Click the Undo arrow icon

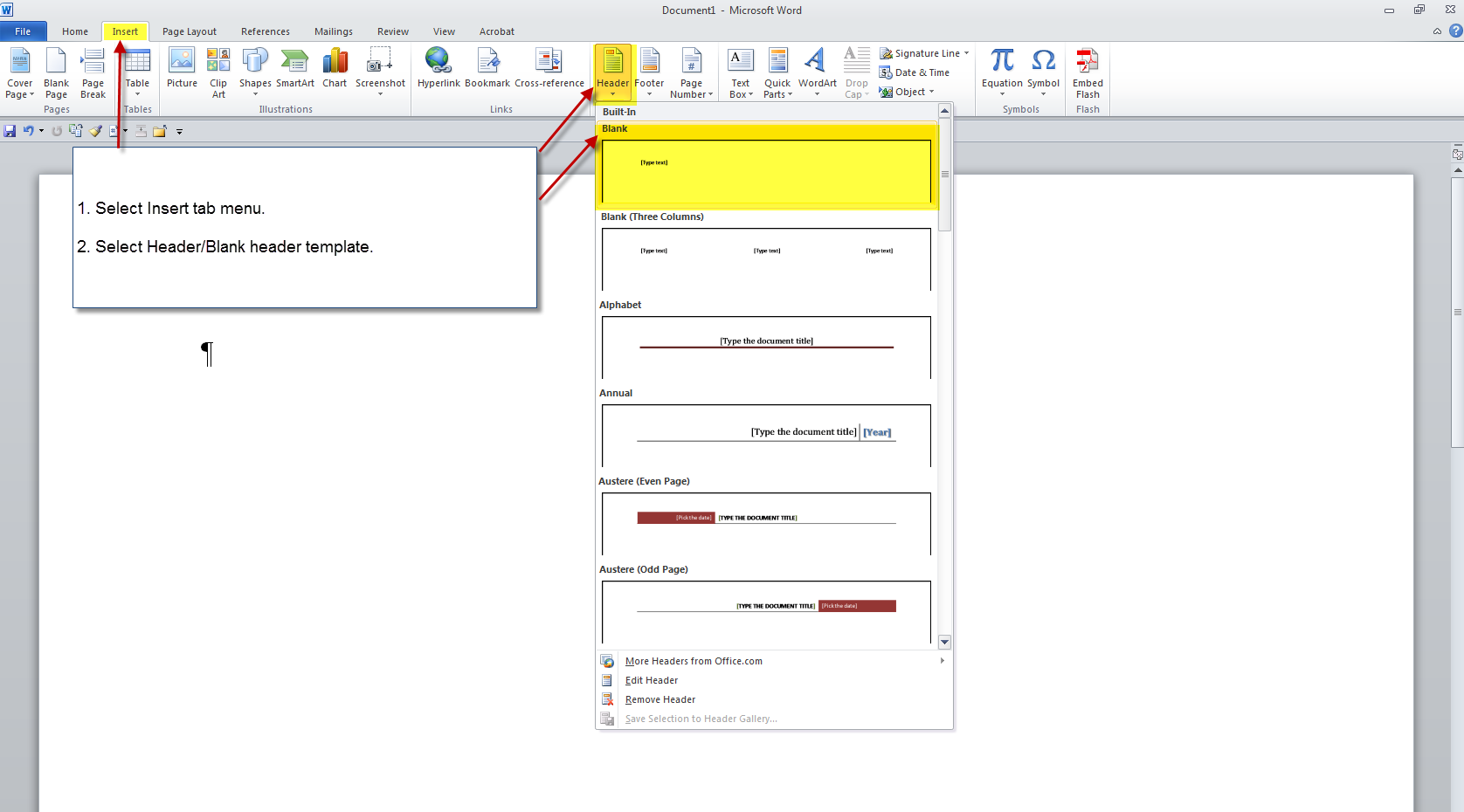pos(29,131)
